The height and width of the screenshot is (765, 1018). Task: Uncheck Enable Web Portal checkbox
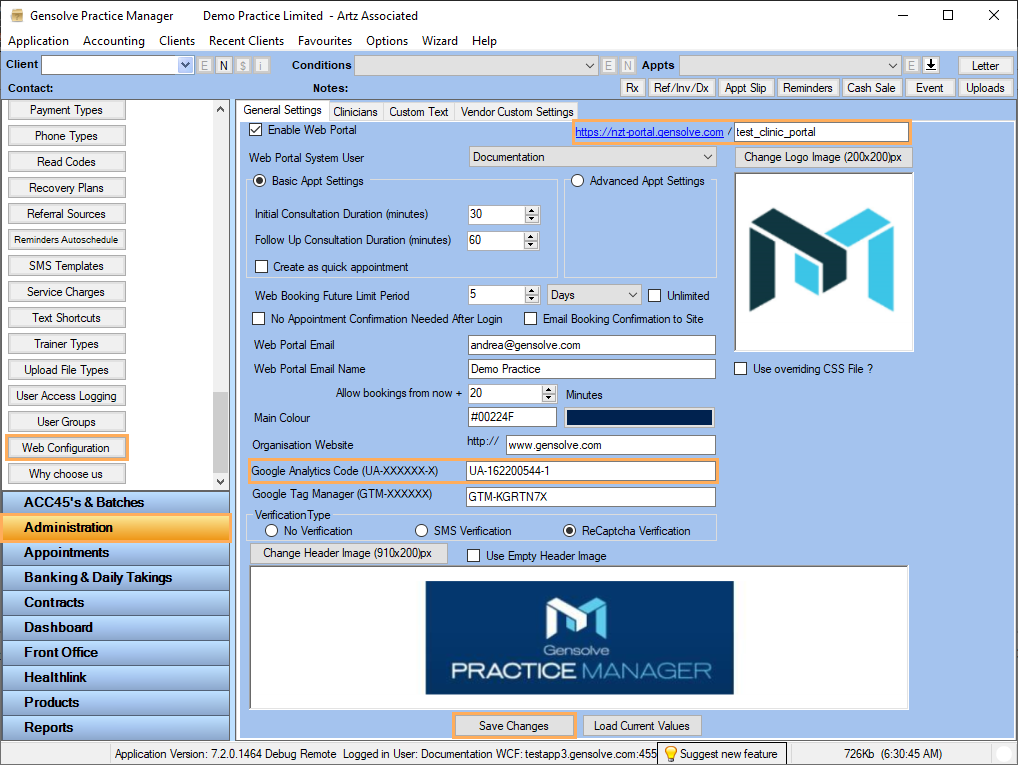256,130
